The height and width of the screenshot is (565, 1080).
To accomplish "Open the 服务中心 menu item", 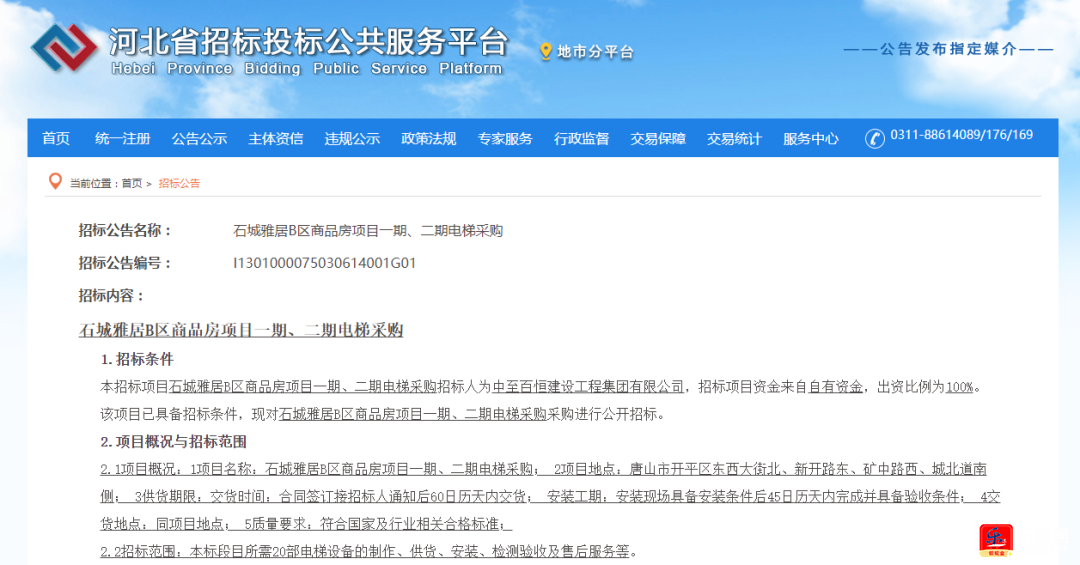I will [x=811, y=138].
